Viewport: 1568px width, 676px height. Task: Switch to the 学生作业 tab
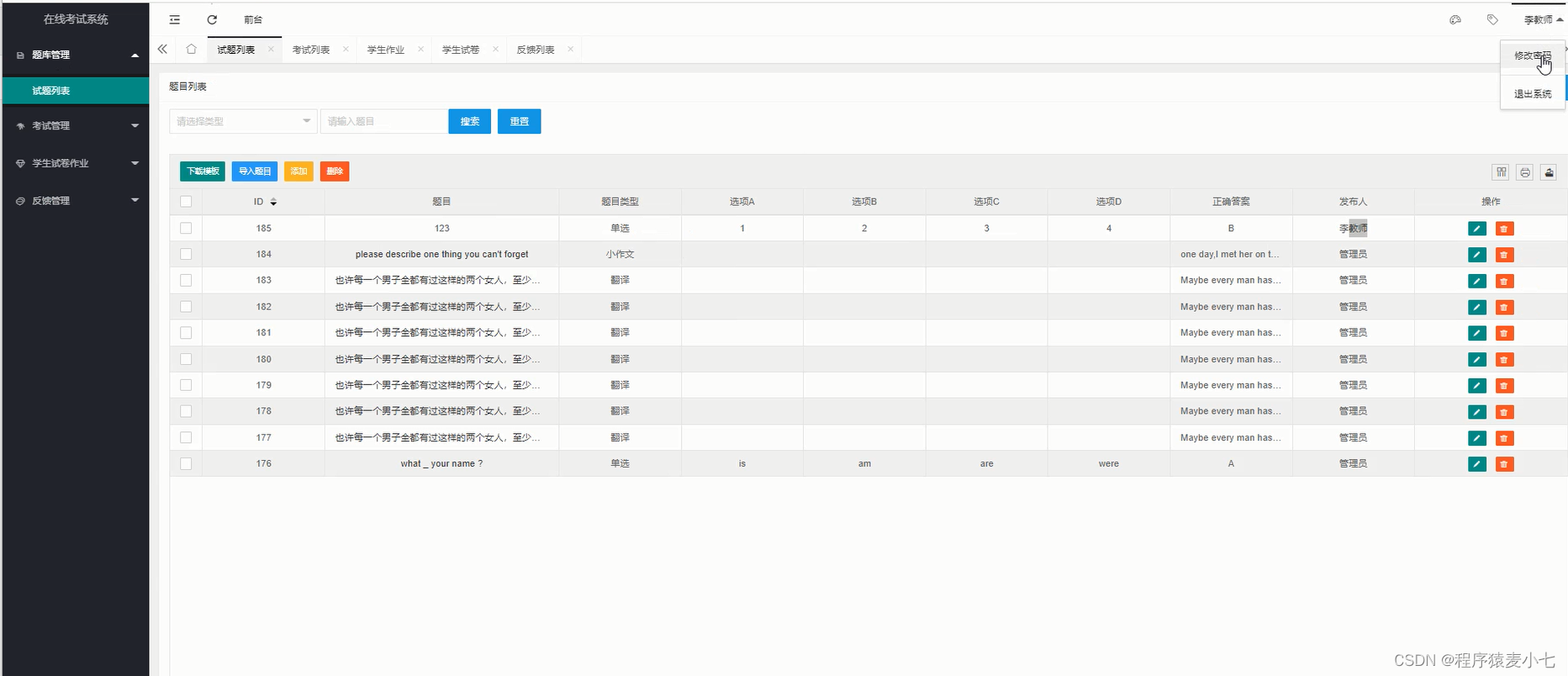[x=386, y=50]
